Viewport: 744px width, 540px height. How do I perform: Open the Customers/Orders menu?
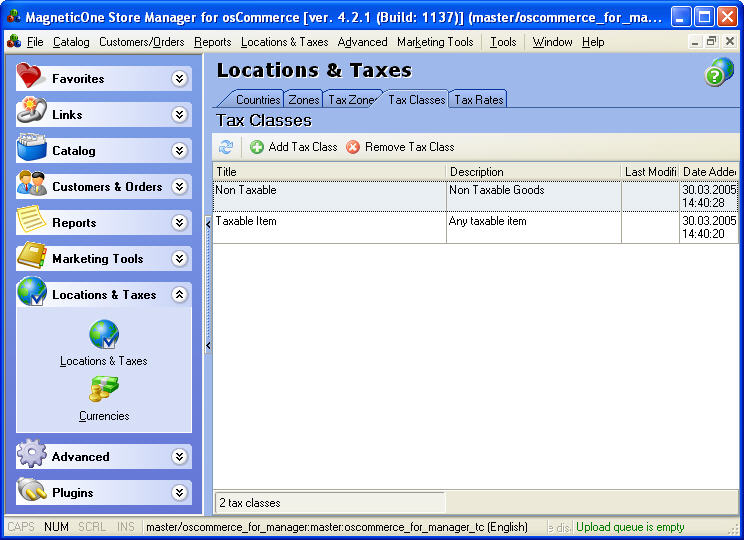pos(141,42)
